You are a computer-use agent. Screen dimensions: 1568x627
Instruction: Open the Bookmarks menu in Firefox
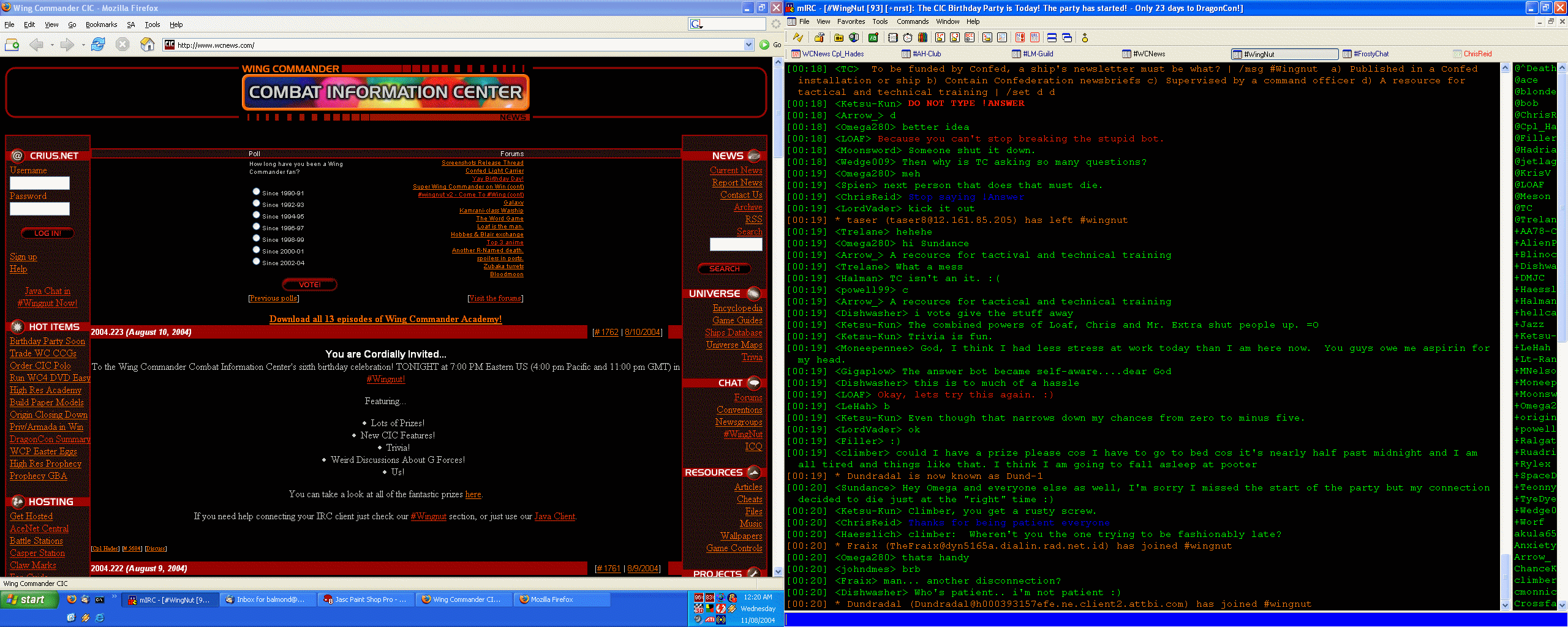[x=101, y=24]
